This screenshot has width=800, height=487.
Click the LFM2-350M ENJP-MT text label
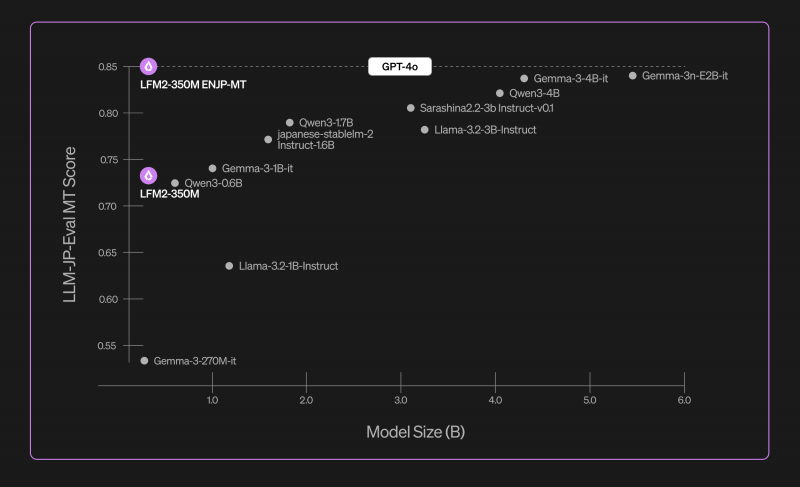point(193,85)
